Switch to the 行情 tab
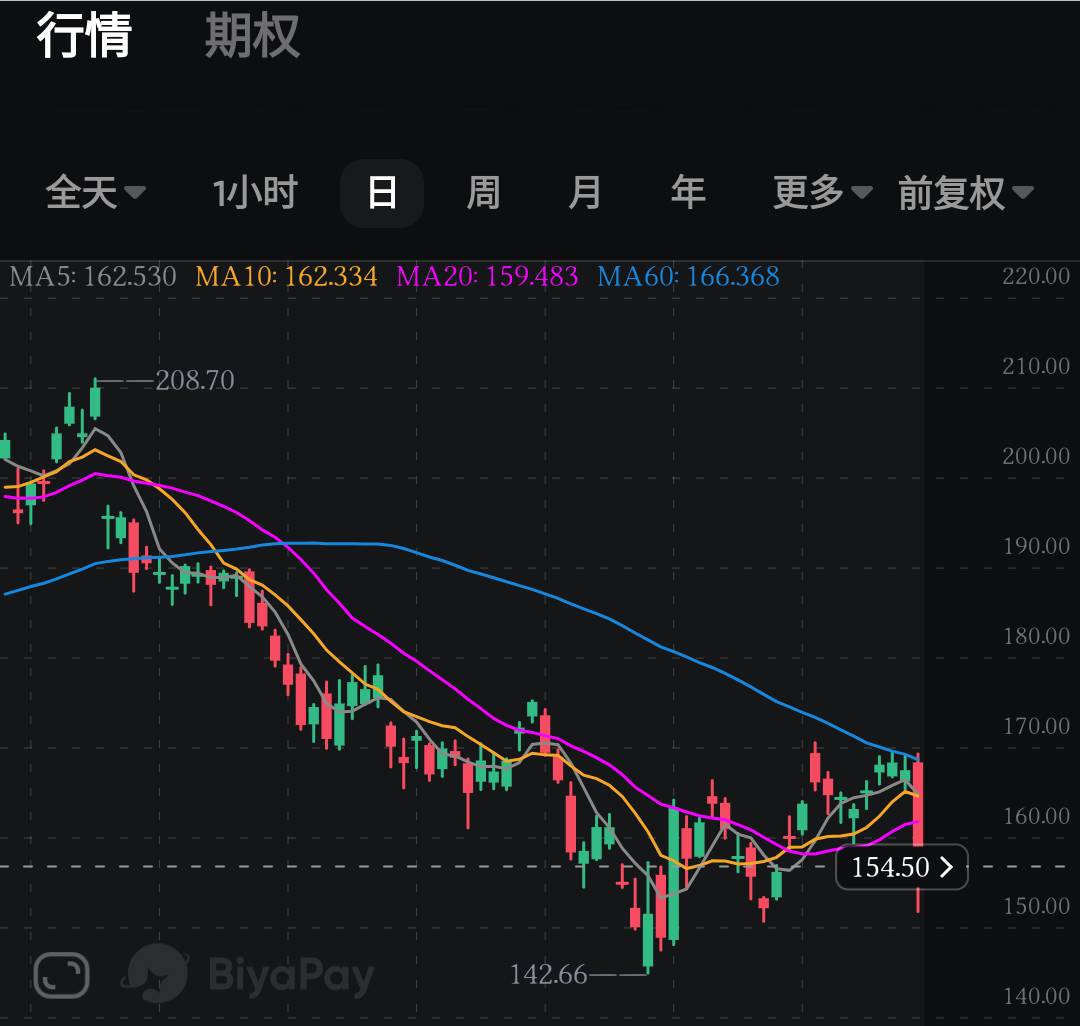 [x=84, y=35]
